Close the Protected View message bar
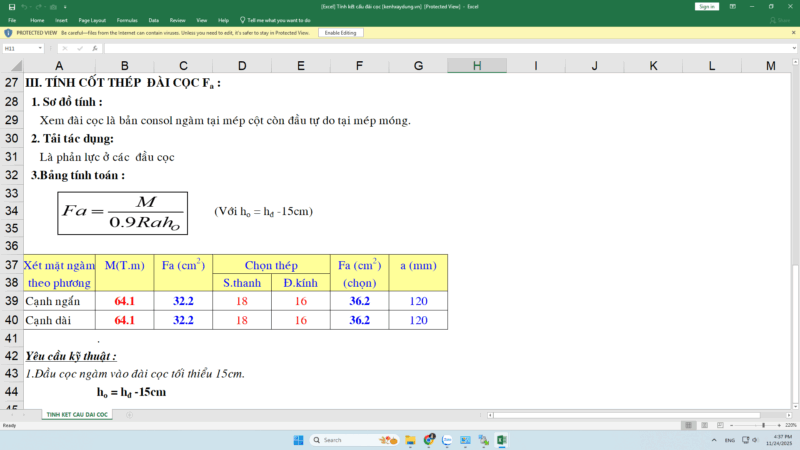The width and height of the screenshot is (800, 450). 793,33
